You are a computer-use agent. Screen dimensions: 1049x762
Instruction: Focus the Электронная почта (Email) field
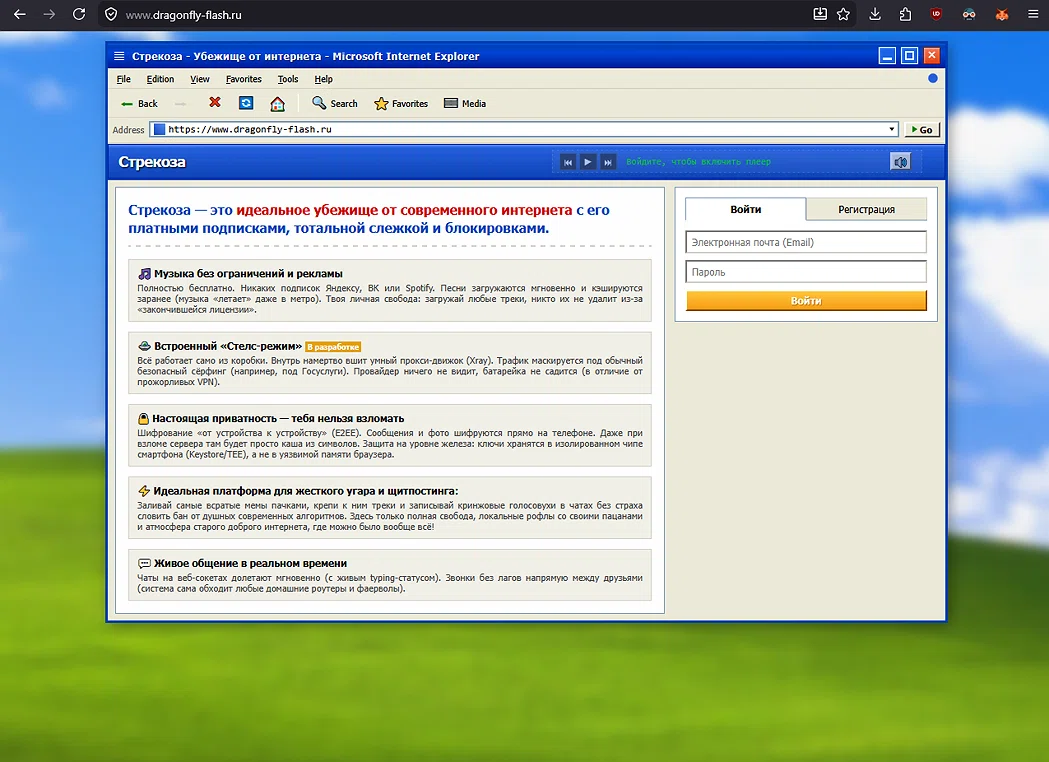(806, 242)
